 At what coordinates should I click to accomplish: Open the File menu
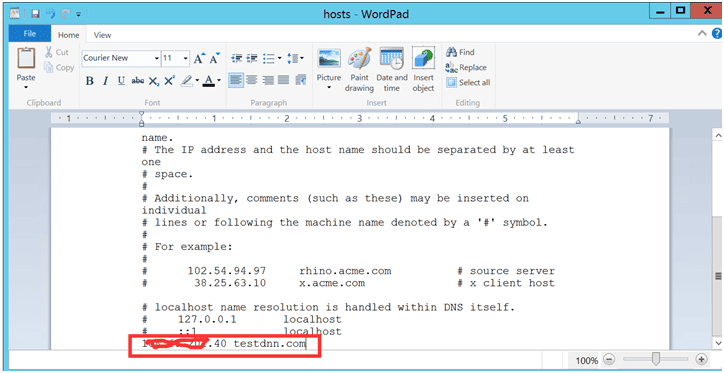30,34
